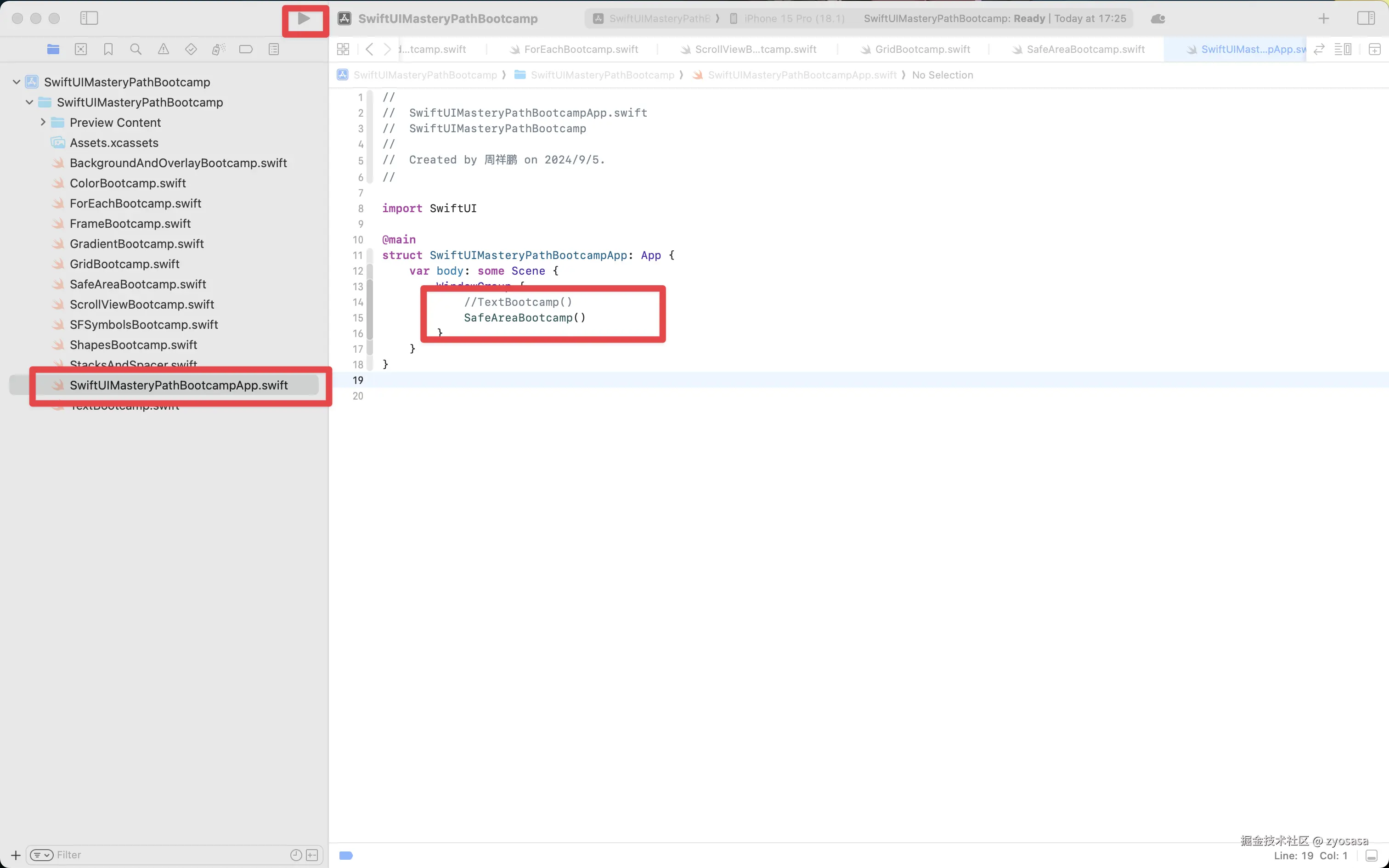Image resolution: width=1389 pixels, height=868 pixels.
Task: Open the Bookmark navigator icon
Action: click(108, 50)
